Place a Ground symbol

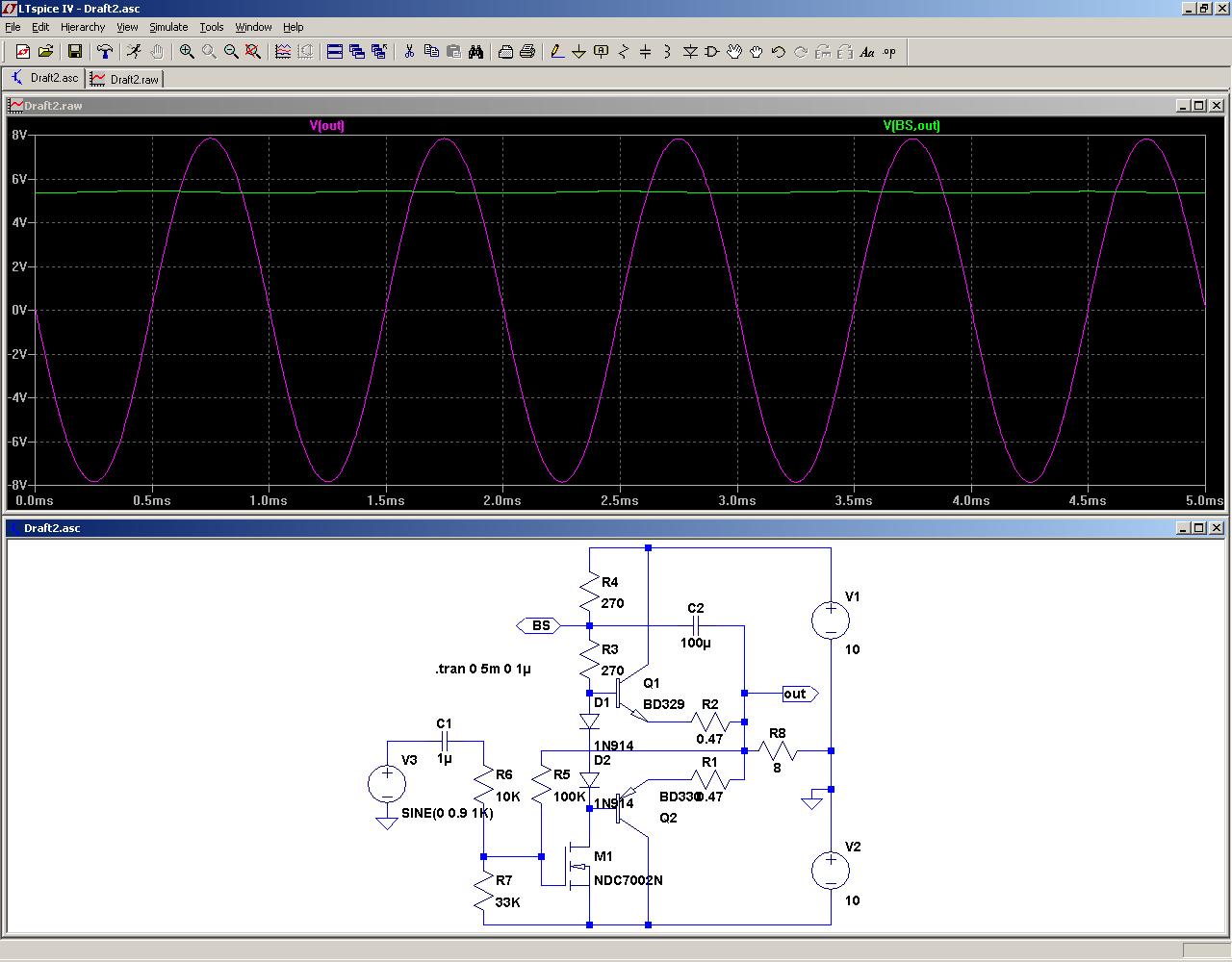click(579, 52)
